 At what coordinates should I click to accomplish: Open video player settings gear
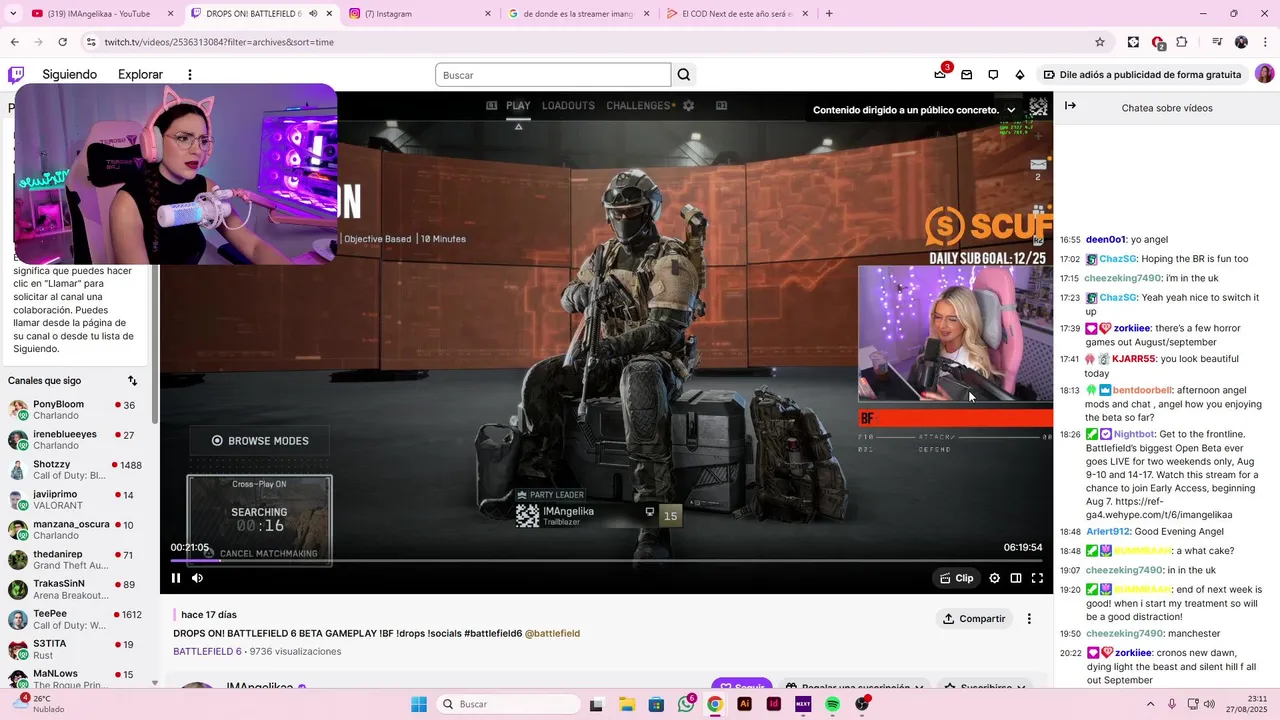tap(994, 578)
